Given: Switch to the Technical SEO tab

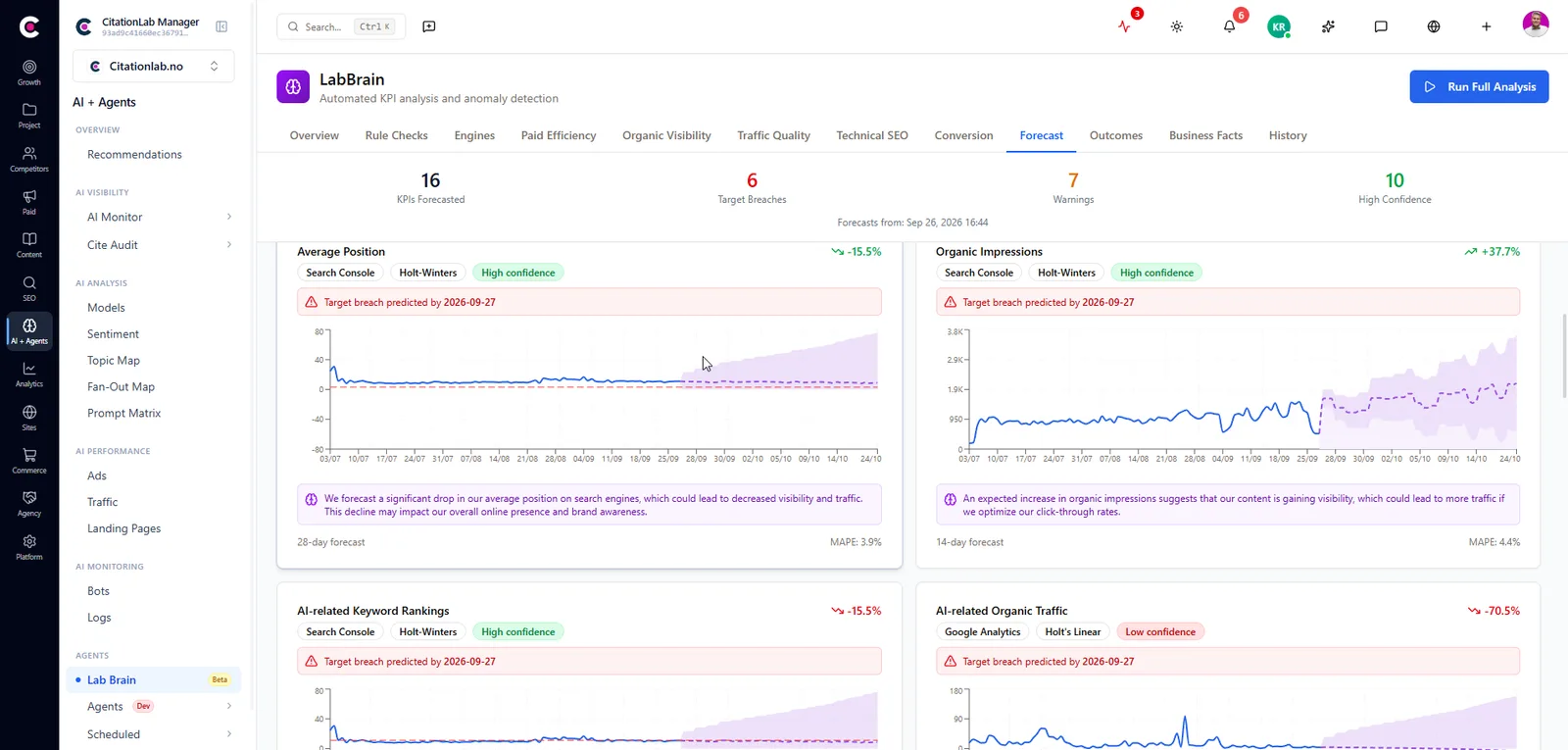Looking at the screenshot, I should (872, 135).
